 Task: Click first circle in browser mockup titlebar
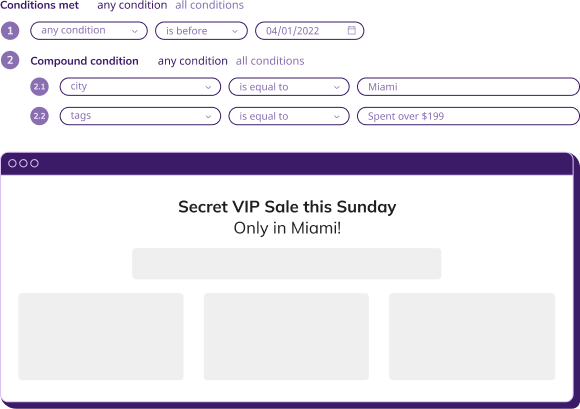12,163
